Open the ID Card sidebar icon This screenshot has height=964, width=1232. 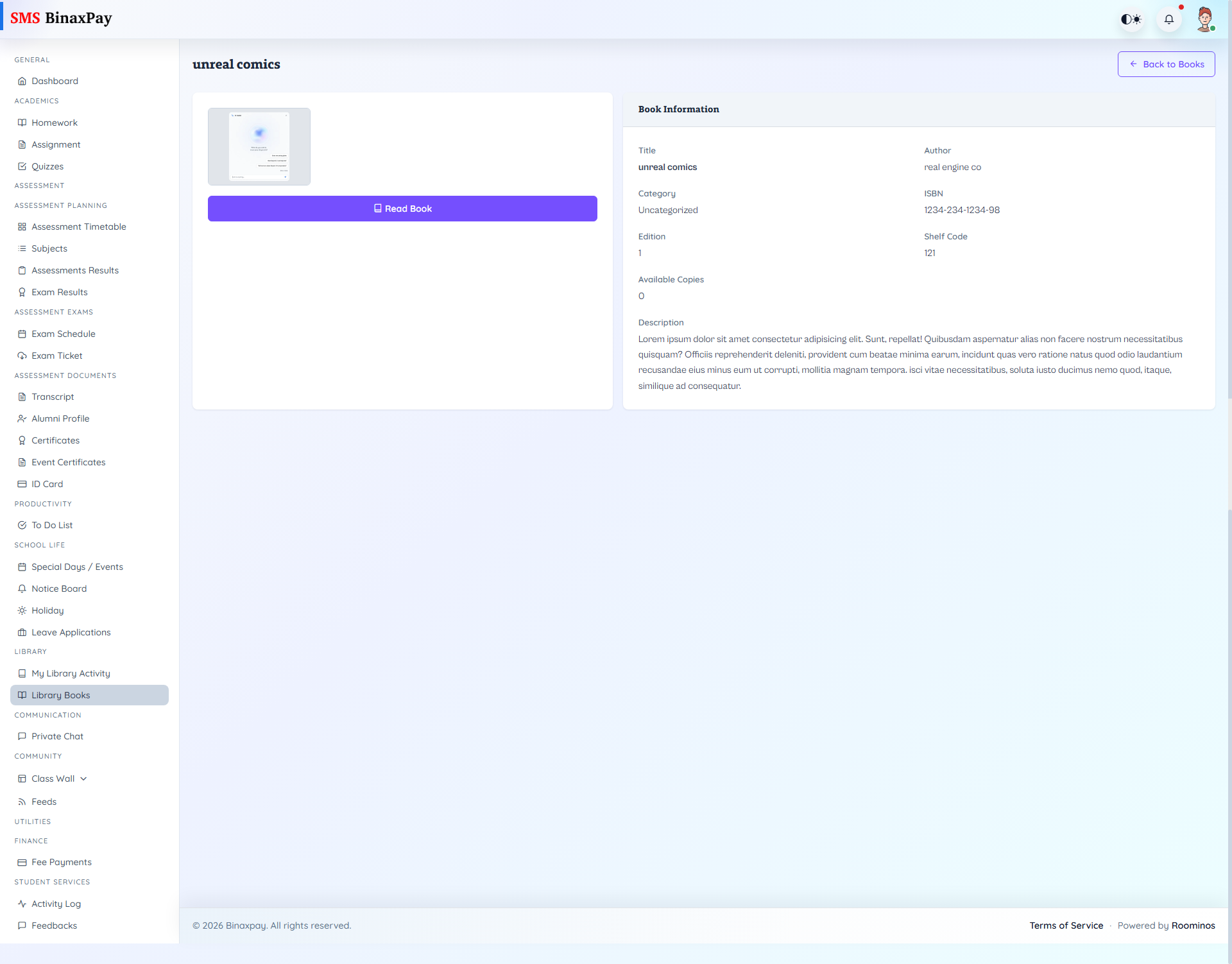pos(22,484)
